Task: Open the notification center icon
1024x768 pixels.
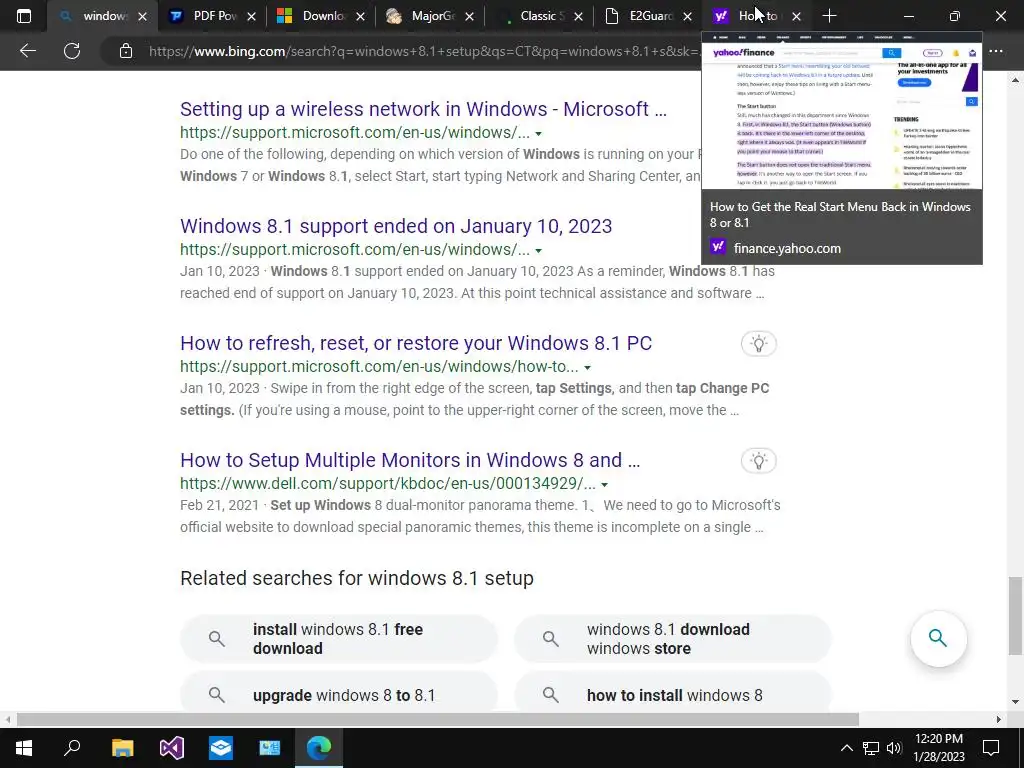Action: tap(991, 748)
